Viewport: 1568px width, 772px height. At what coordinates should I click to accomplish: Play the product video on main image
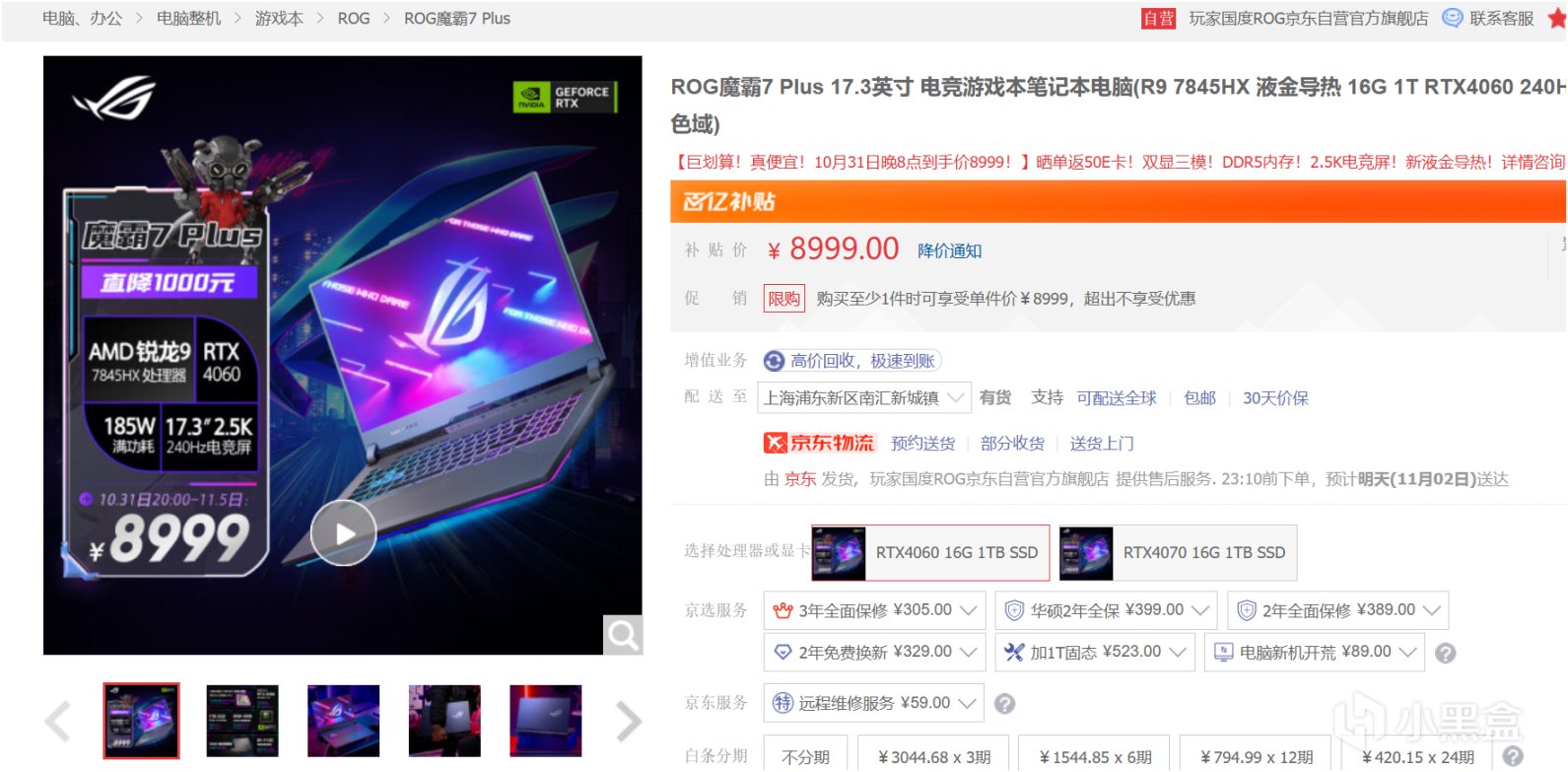pos(343,533)
